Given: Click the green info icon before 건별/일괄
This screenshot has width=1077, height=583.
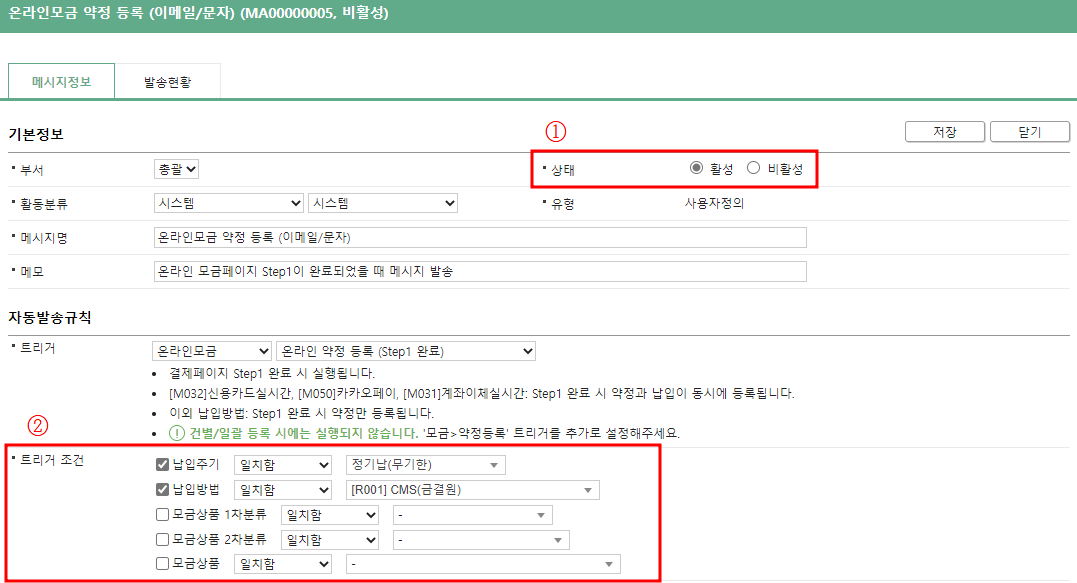Looking at the screenshot, I should click(177, 433).
